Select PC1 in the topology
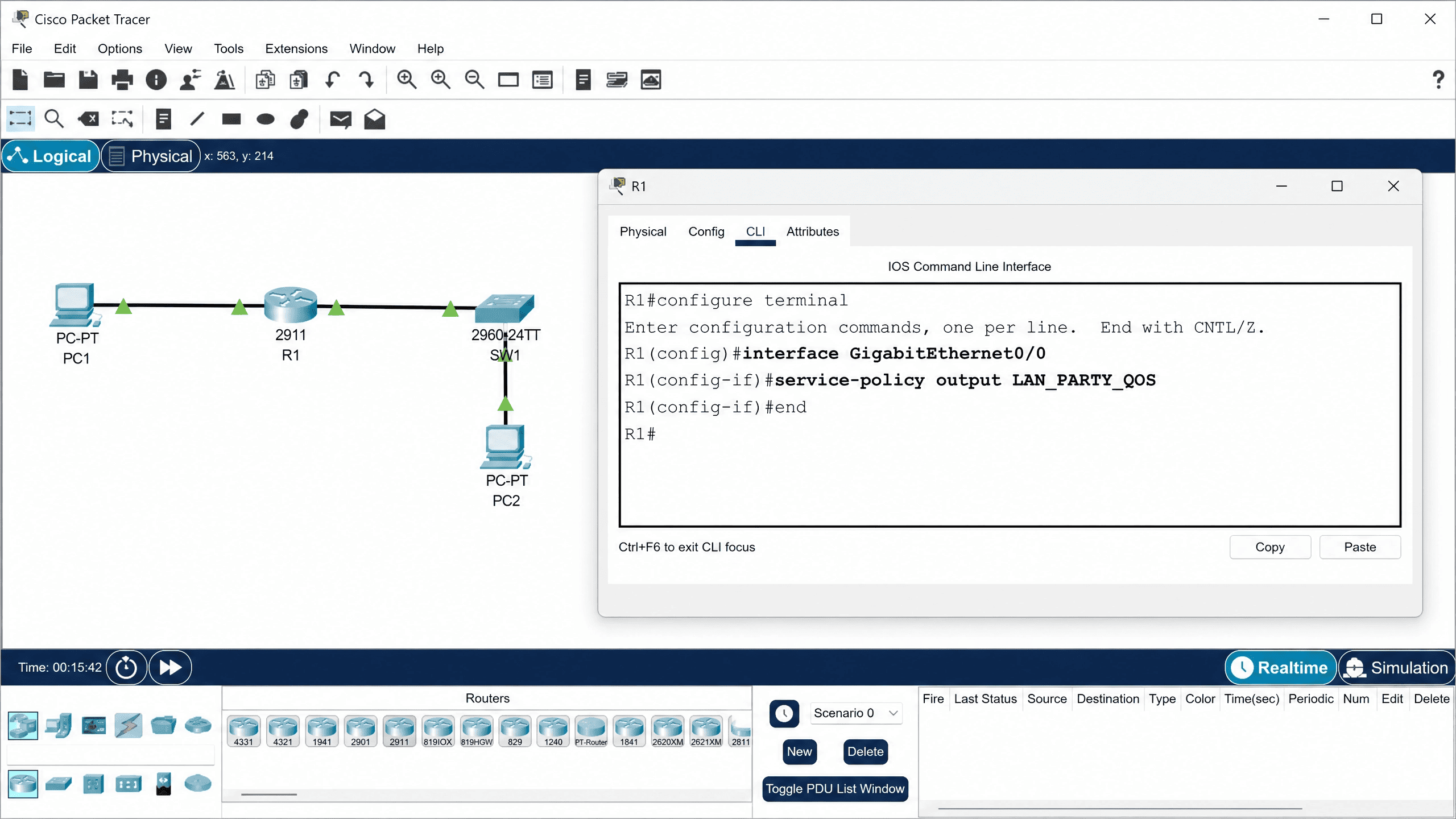Viewport: 1456px width, 819px height. click(76, 305)
